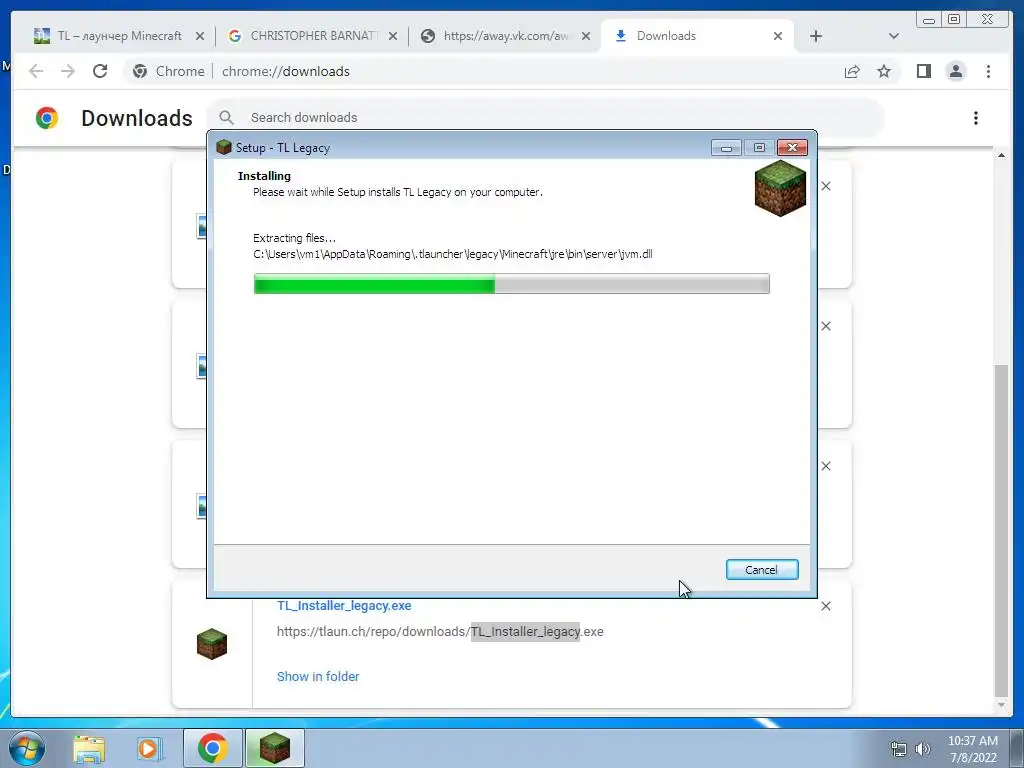Open the network status tray icon
Viewport: 1024px width, 768px height.
pos(899,749)
